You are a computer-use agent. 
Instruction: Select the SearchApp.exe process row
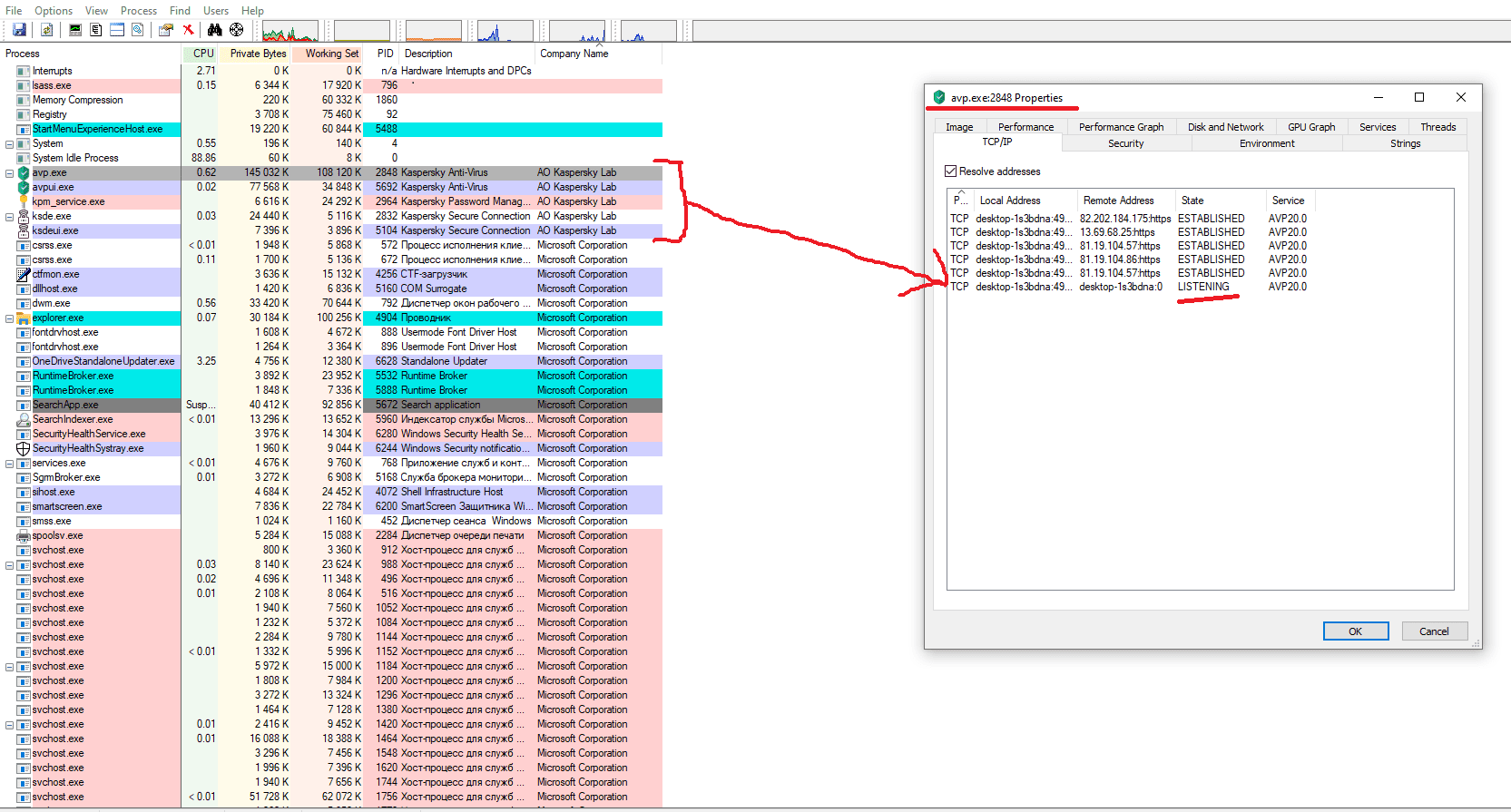pos(331,405)
